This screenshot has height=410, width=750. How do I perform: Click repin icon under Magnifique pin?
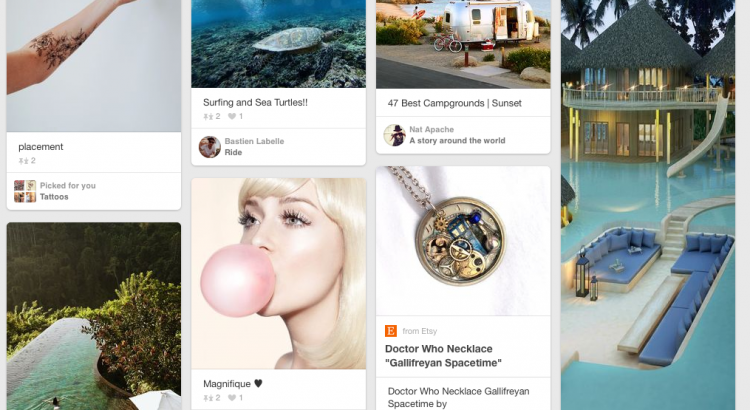[x=208, y=398]
